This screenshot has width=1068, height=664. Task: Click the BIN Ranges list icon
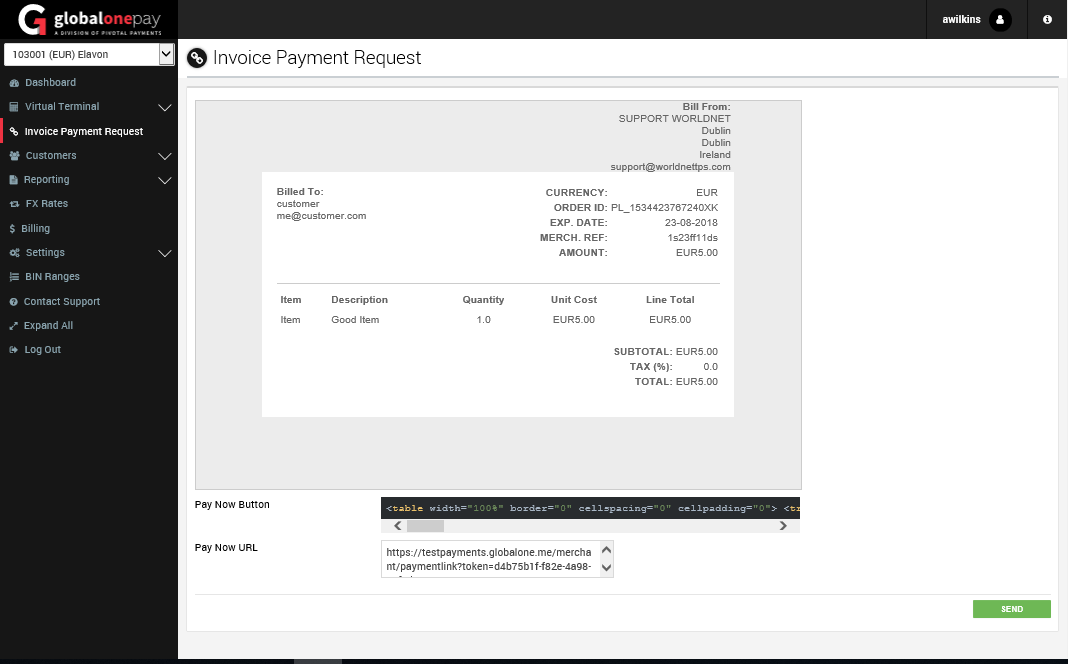[14, 276]
